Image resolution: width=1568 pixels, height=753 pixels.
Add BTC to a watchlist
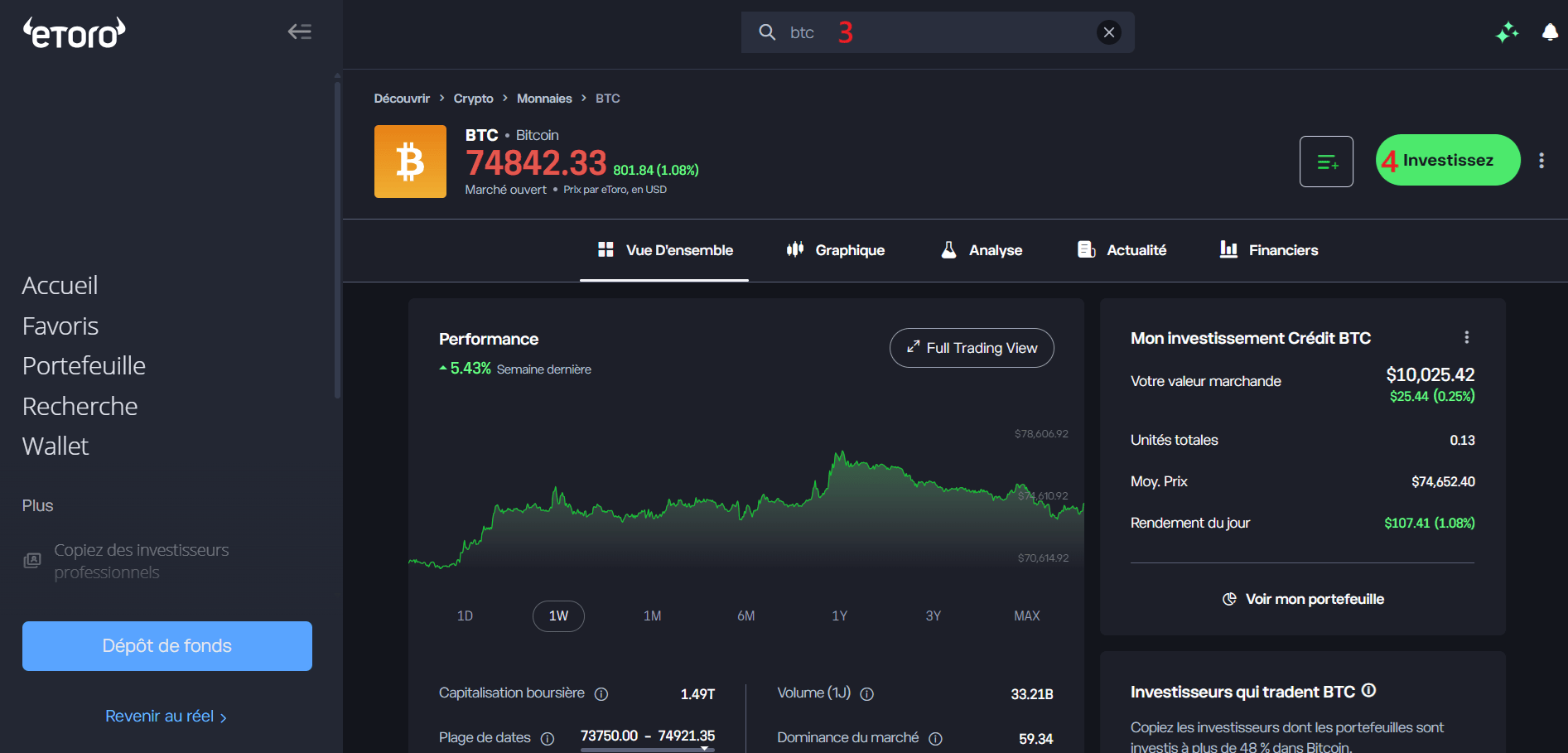point(1326,162)
